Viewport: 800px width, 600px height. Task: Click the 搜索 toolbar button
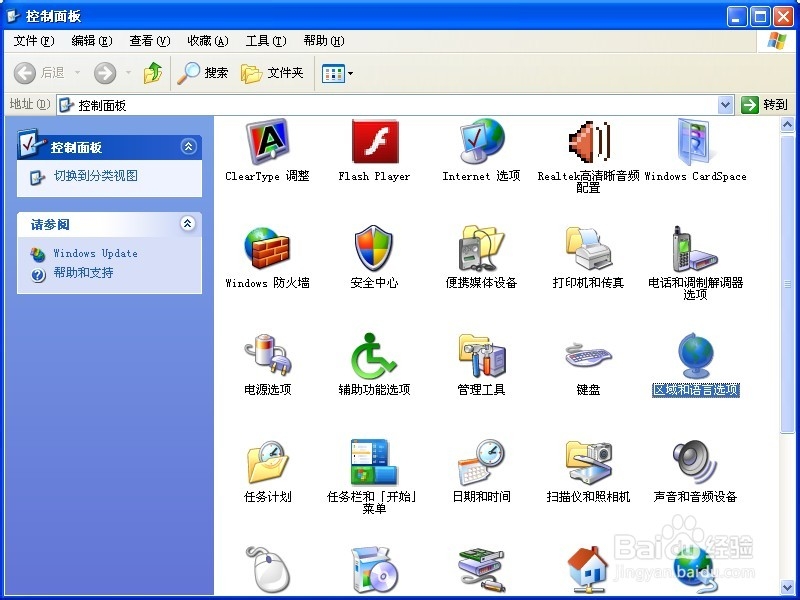coord(203,73)
